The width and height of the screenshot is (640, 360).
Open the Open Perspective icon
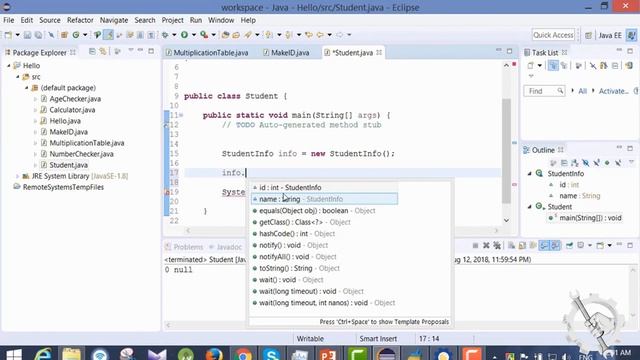588,36
